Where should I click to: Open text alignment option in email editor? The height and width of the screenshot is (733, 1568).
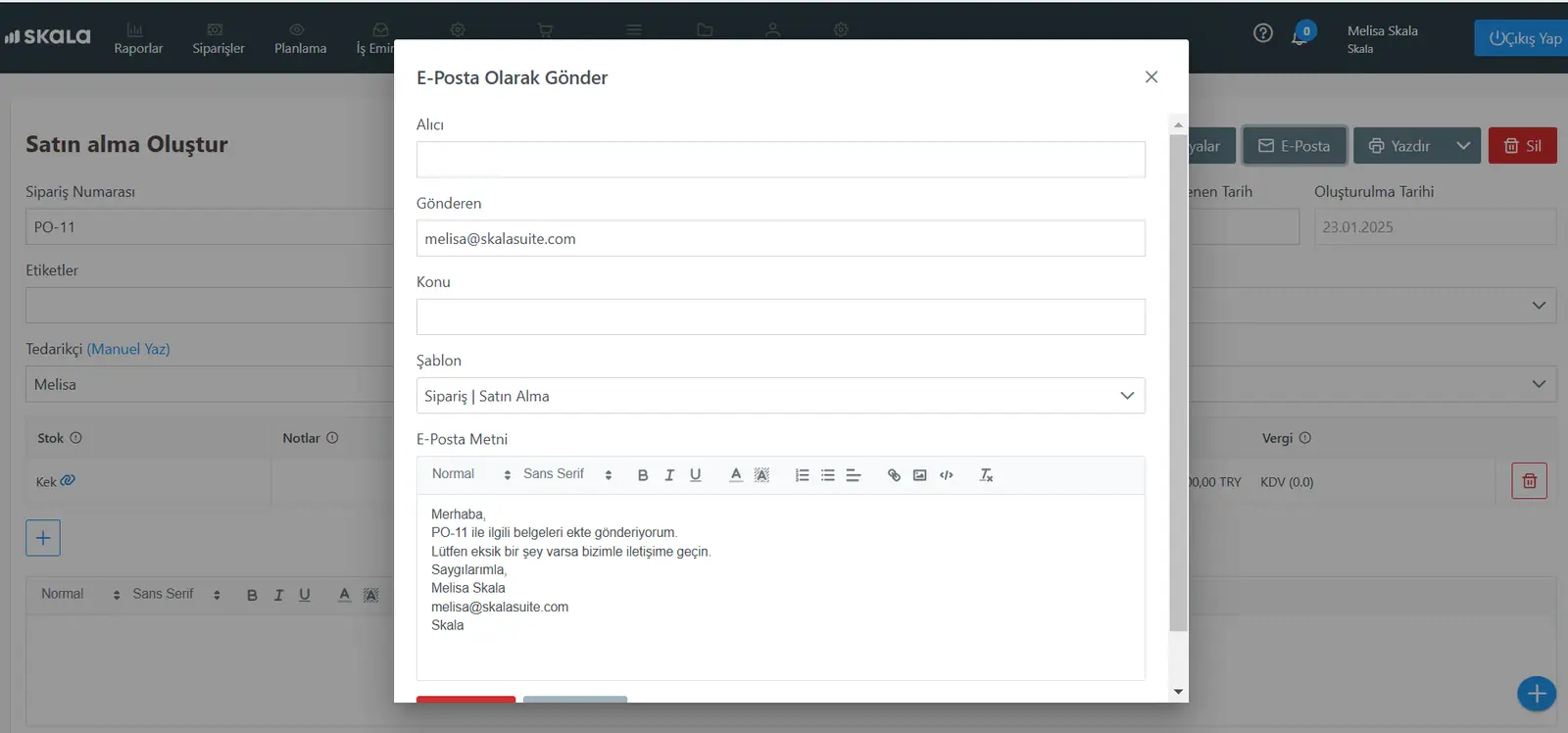point(854,475)
